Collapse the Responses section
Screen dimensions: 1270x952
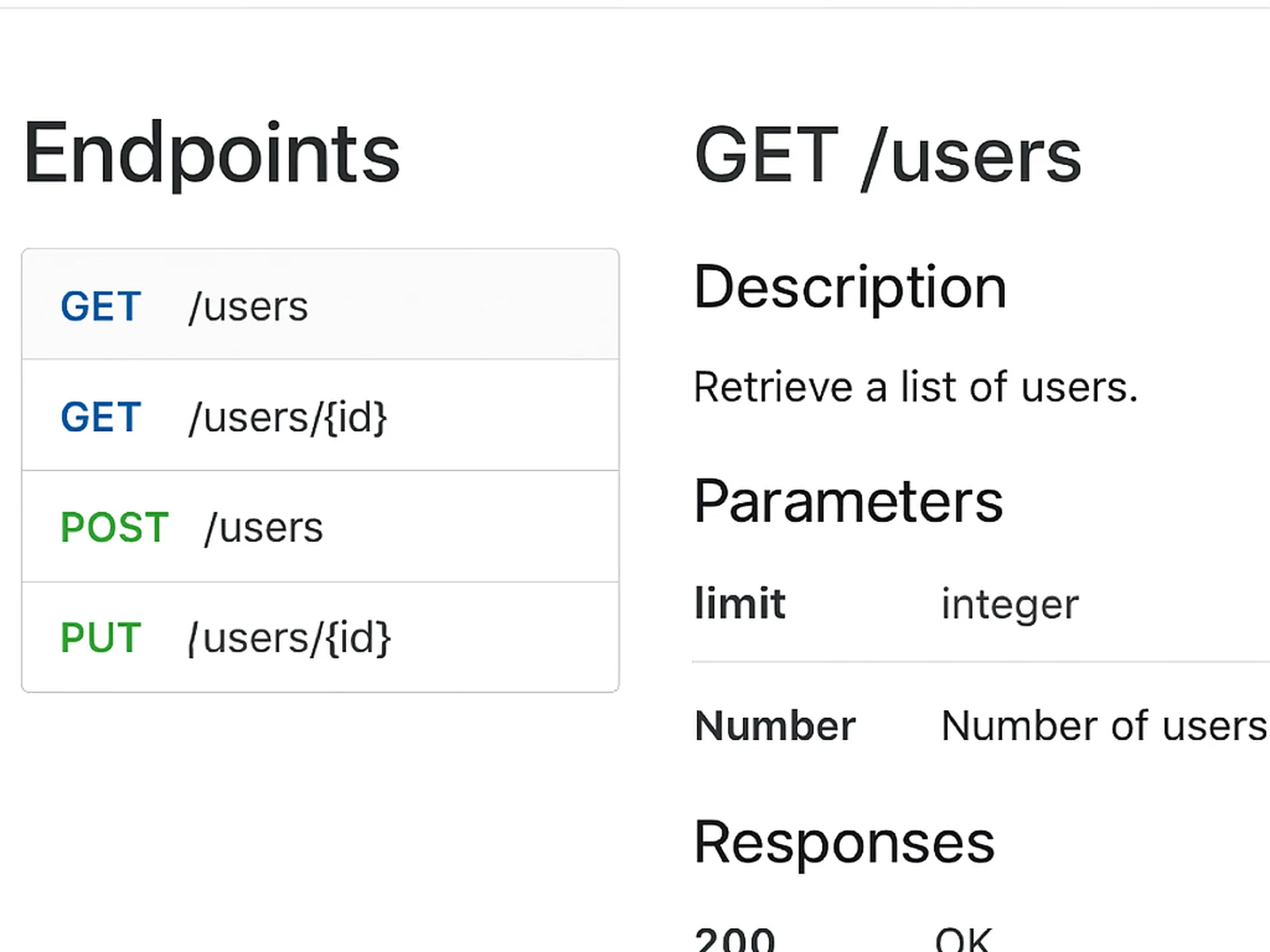tap(843, 843)
